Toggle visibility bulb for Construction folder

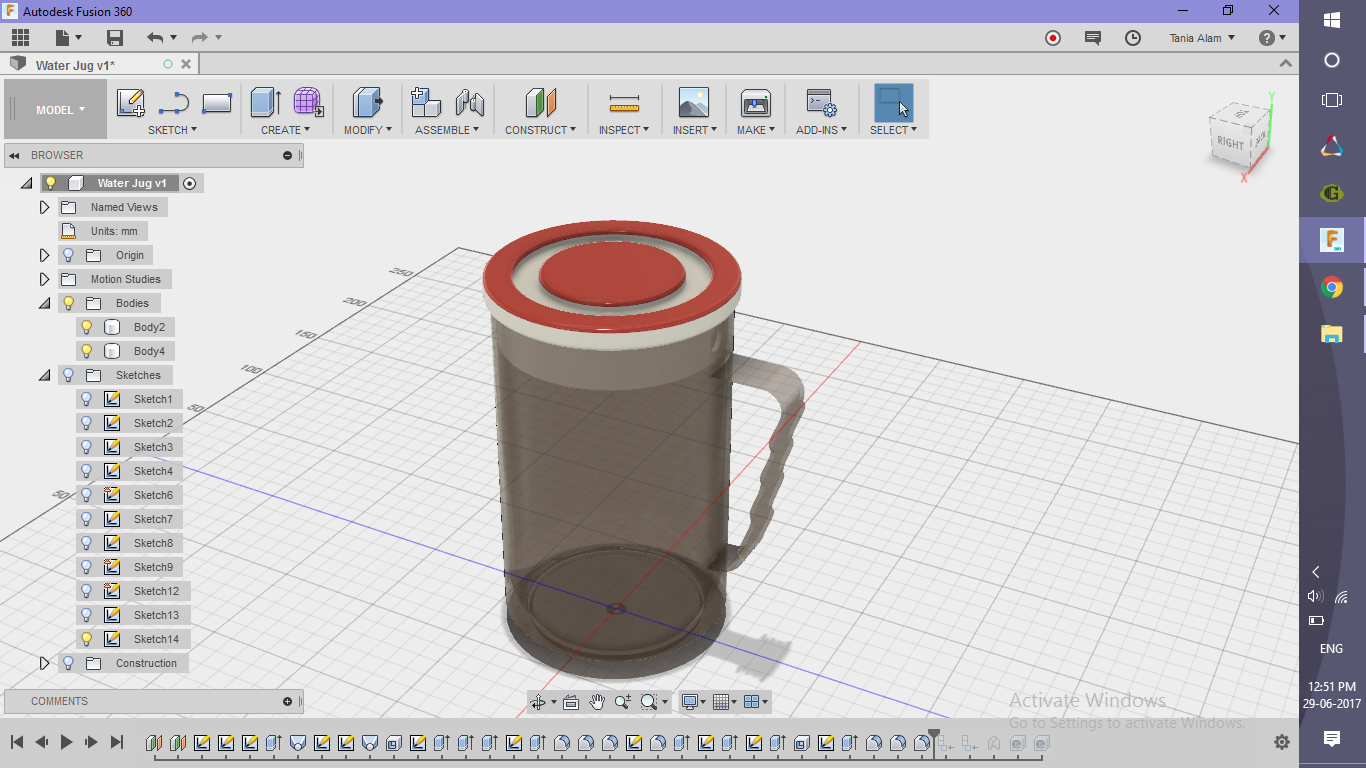(x=68, y=663)
